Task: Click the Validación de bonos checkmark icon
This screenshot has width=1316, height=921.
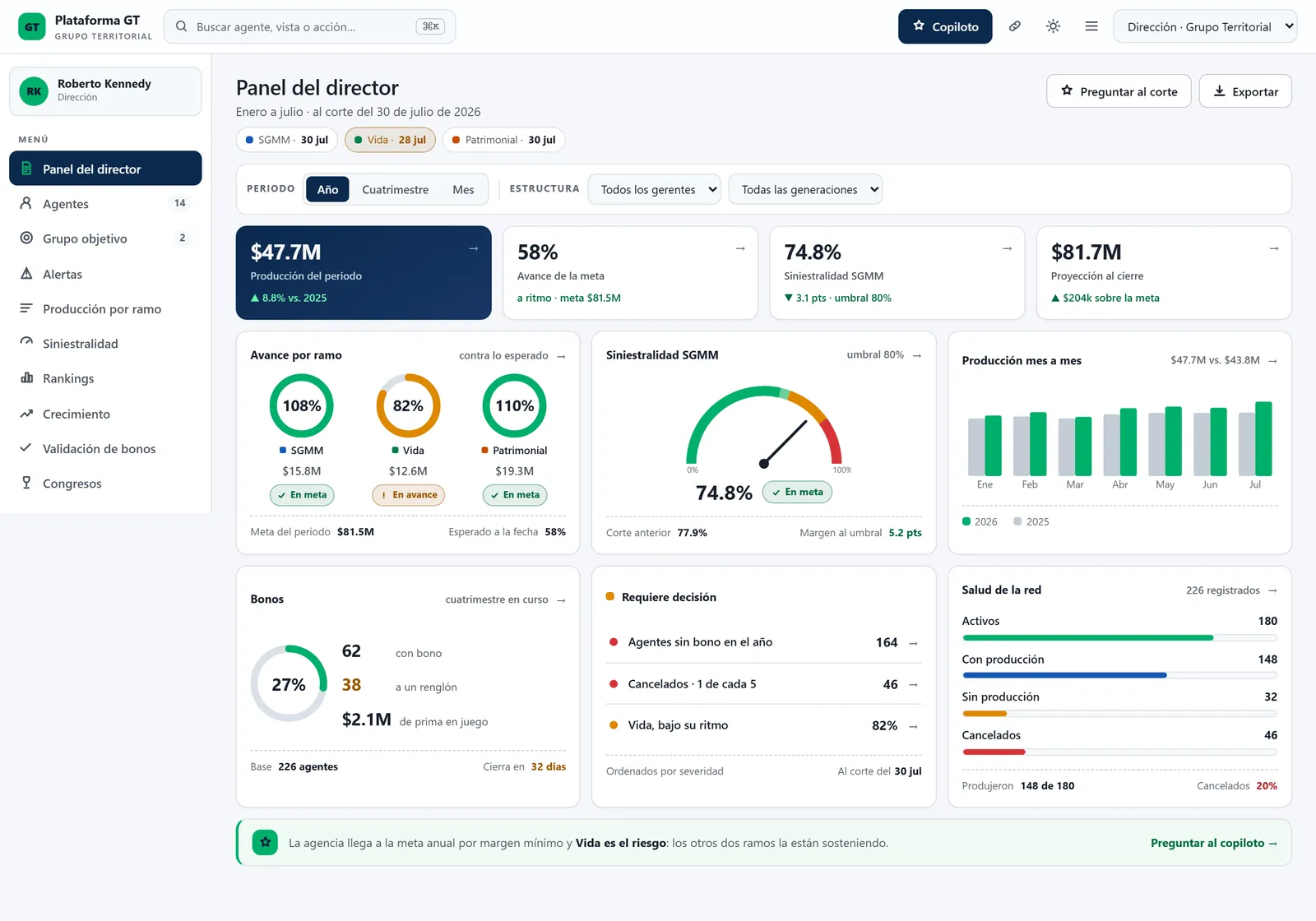Action: [x=26, y=448]
